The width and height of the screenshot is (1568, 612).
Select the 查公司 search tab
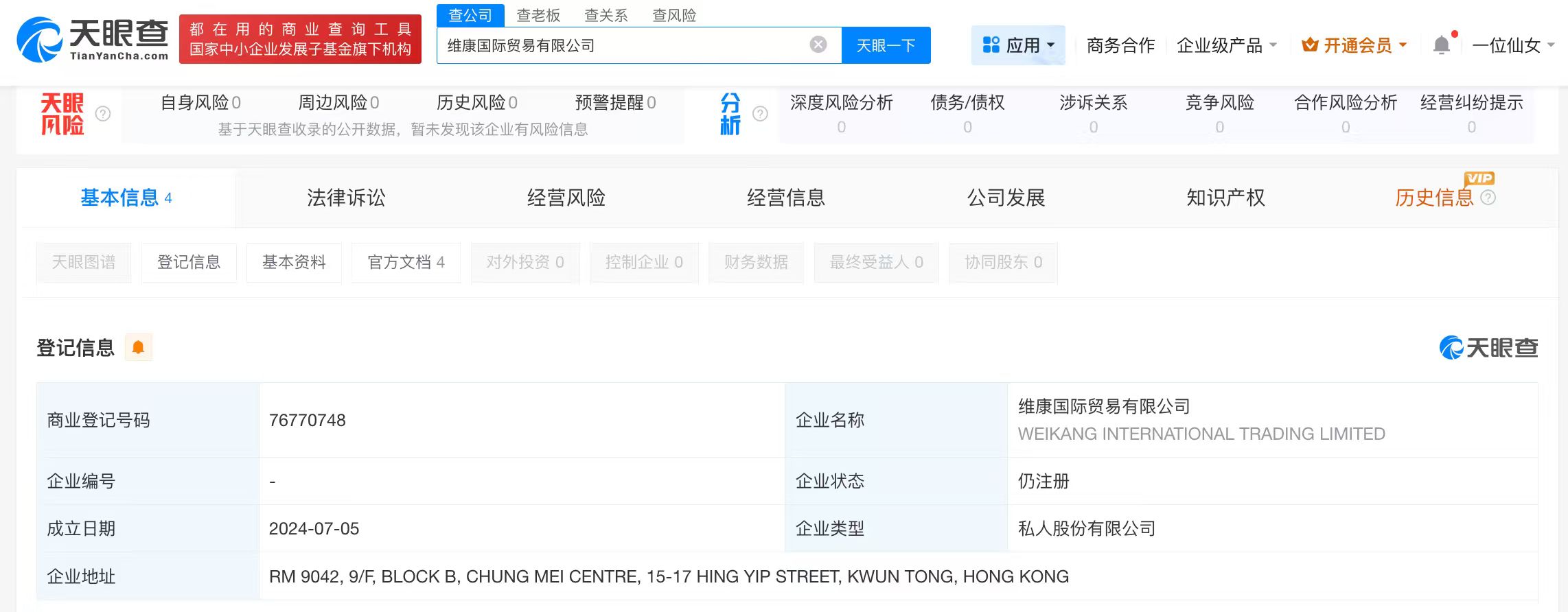point(470,15)
